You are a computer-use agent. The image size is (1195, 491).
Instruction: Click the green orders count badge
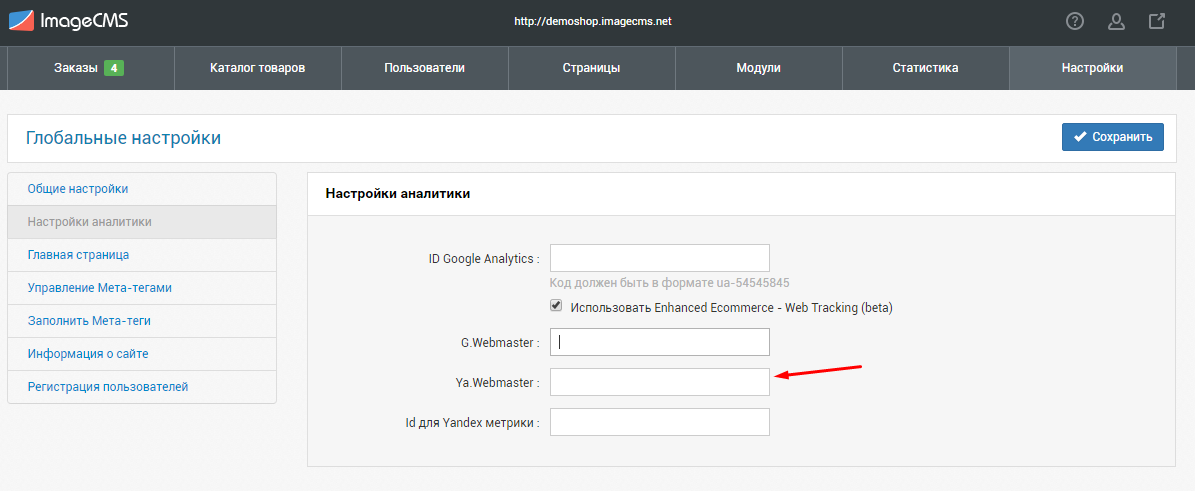point(114,68)
